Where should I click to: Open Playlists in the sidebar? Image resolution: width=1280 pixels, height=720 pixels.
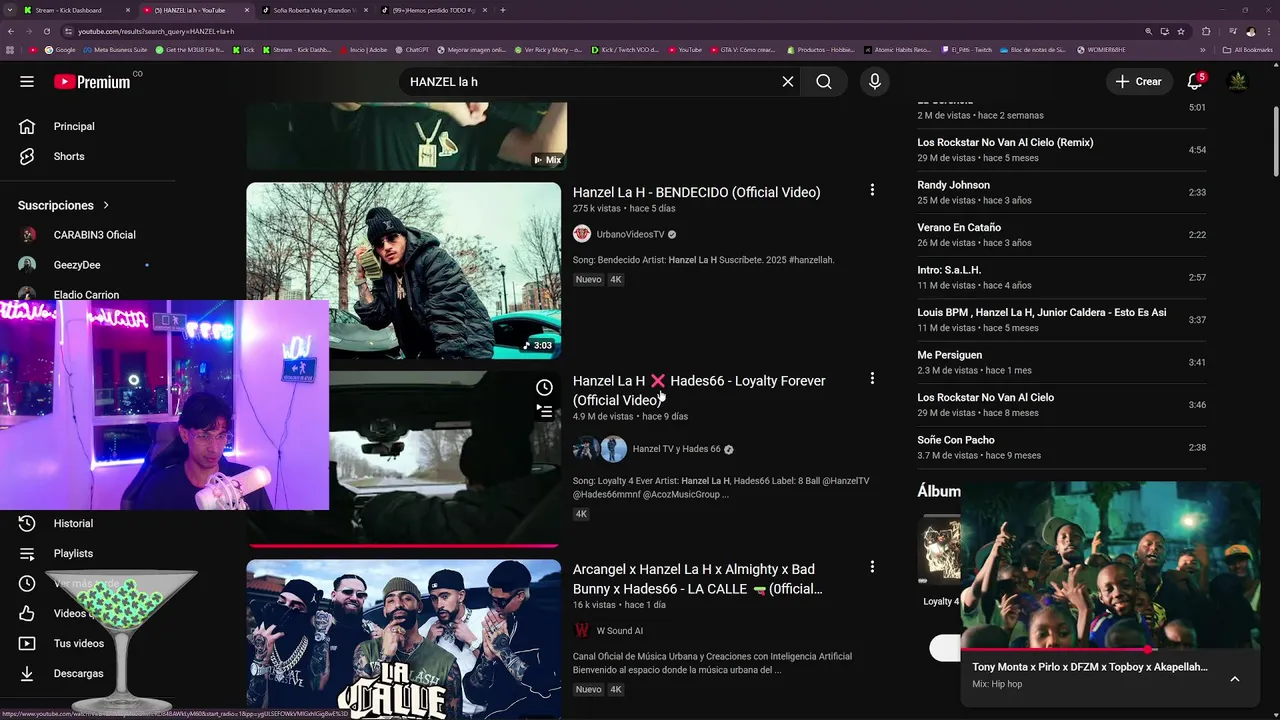73,554
